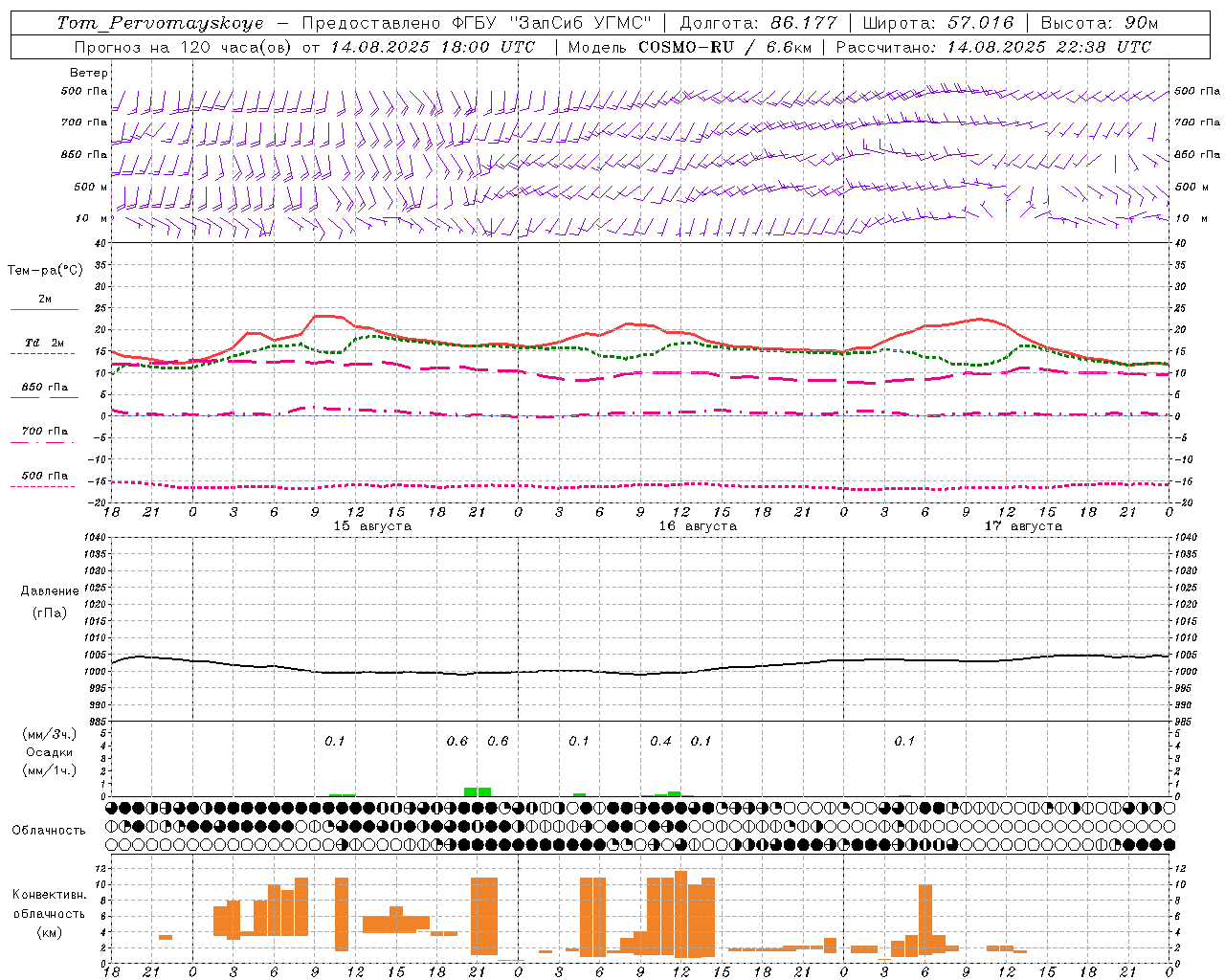This screenshot has height=980, width=1225.
Task: Click the Облачность cloud cover label
Action: coord(49,831)
